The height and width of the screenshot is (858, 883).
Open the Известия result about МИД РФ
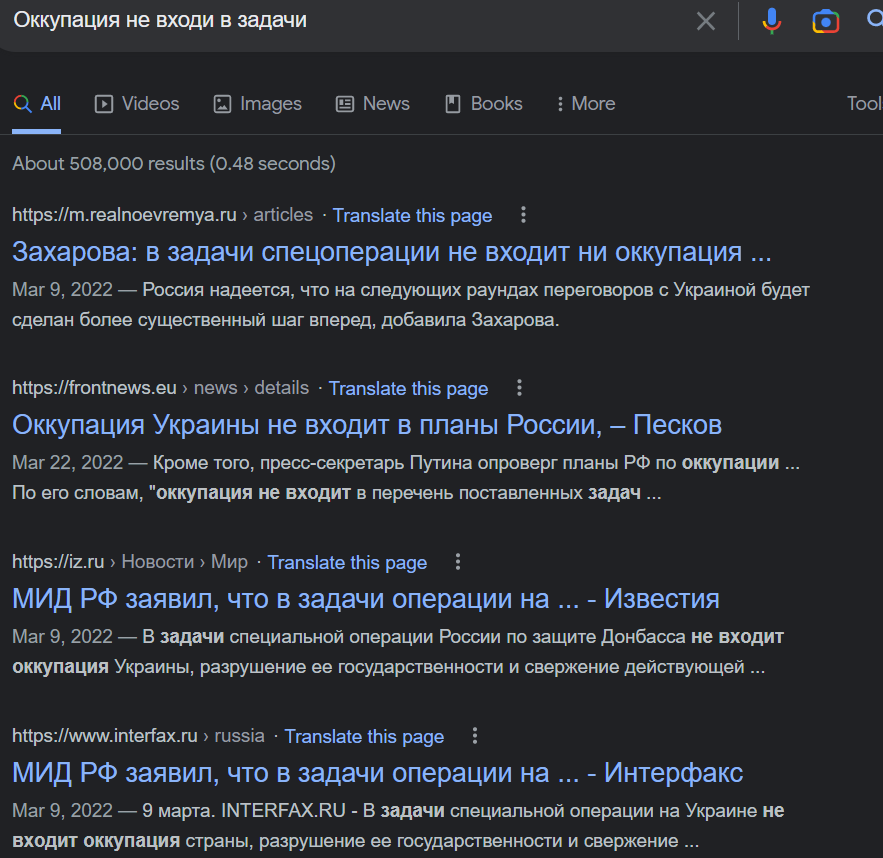[365, 598]
